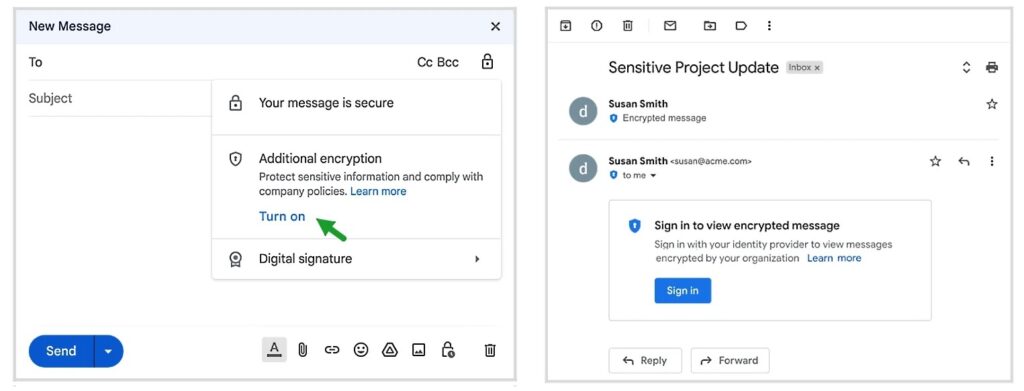This screenshot has width=1024, height=391.
Task: Turn on additional encryption
Action: click(x=282, y=217)
